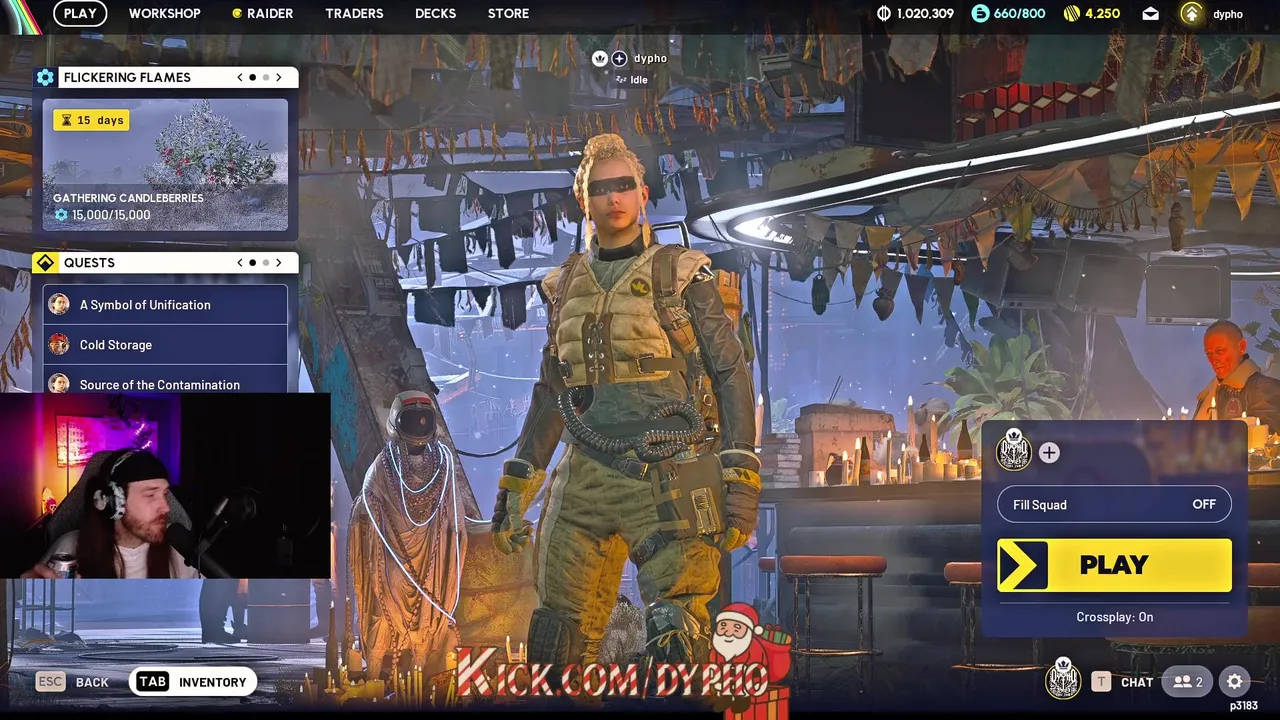Open quest A Symbol of Unification

(x=165, y=304)
